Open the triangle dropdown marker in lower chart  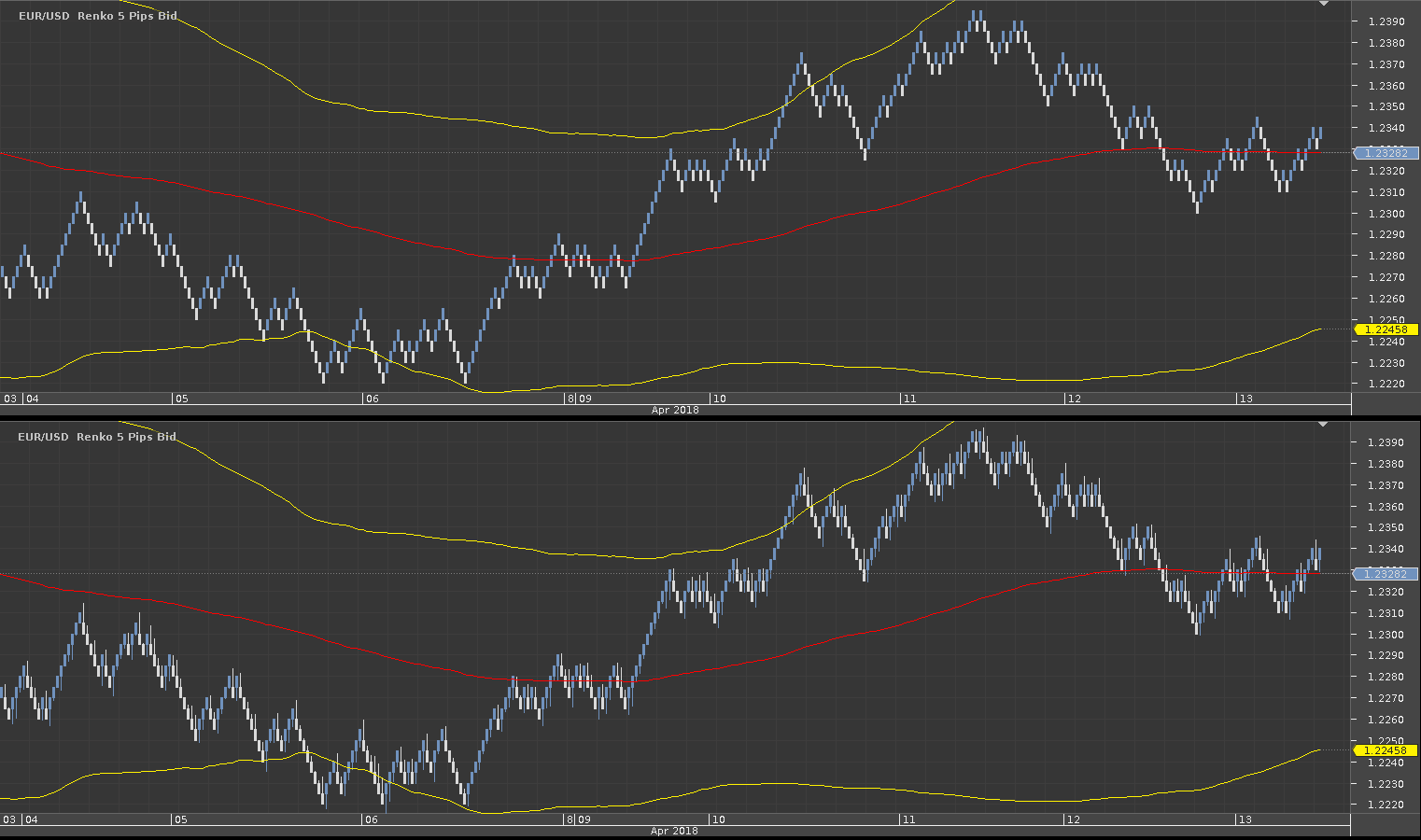pyautogui.click(x=1323, y=425)
